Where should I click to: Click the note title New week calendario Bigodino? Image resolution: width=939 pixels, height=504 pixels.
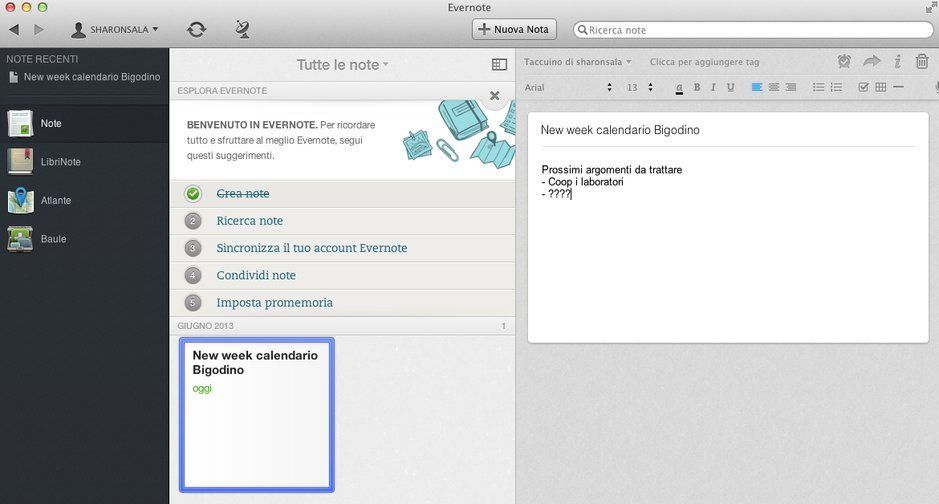(x=620, y=130)
